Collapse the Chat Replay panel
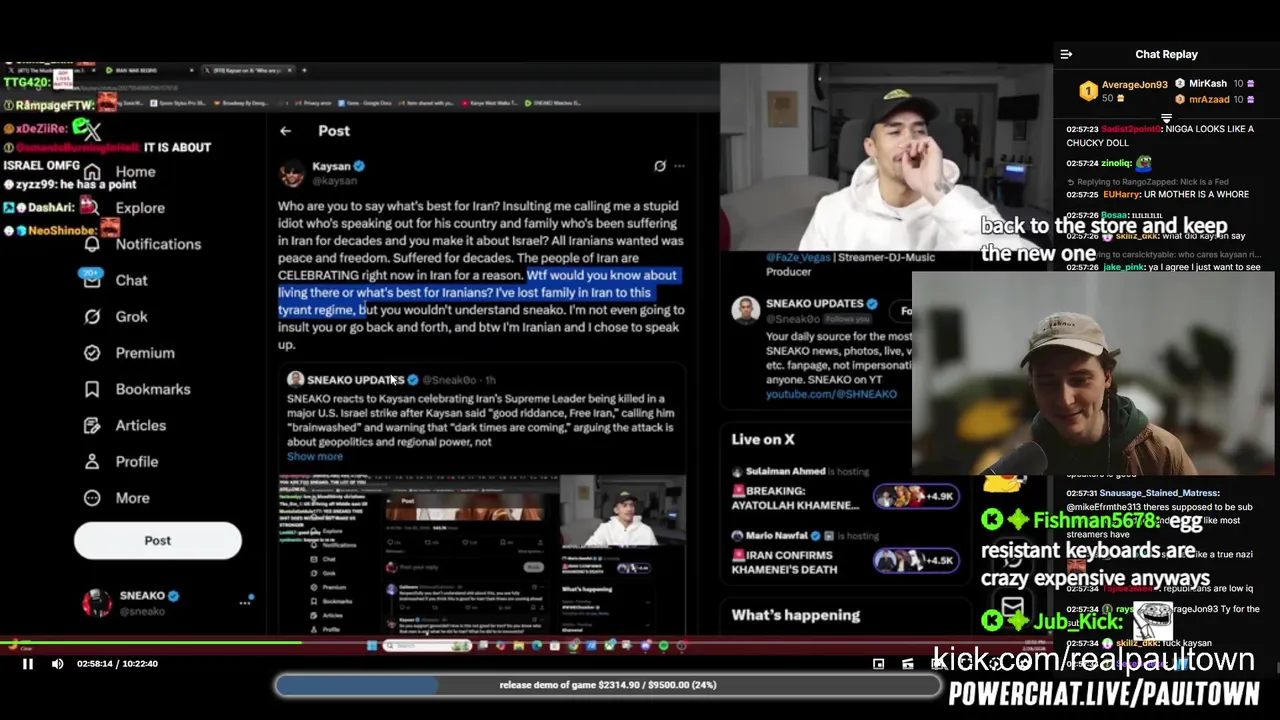This screenshot has height=720, width=1280. tap(1066, 54)
